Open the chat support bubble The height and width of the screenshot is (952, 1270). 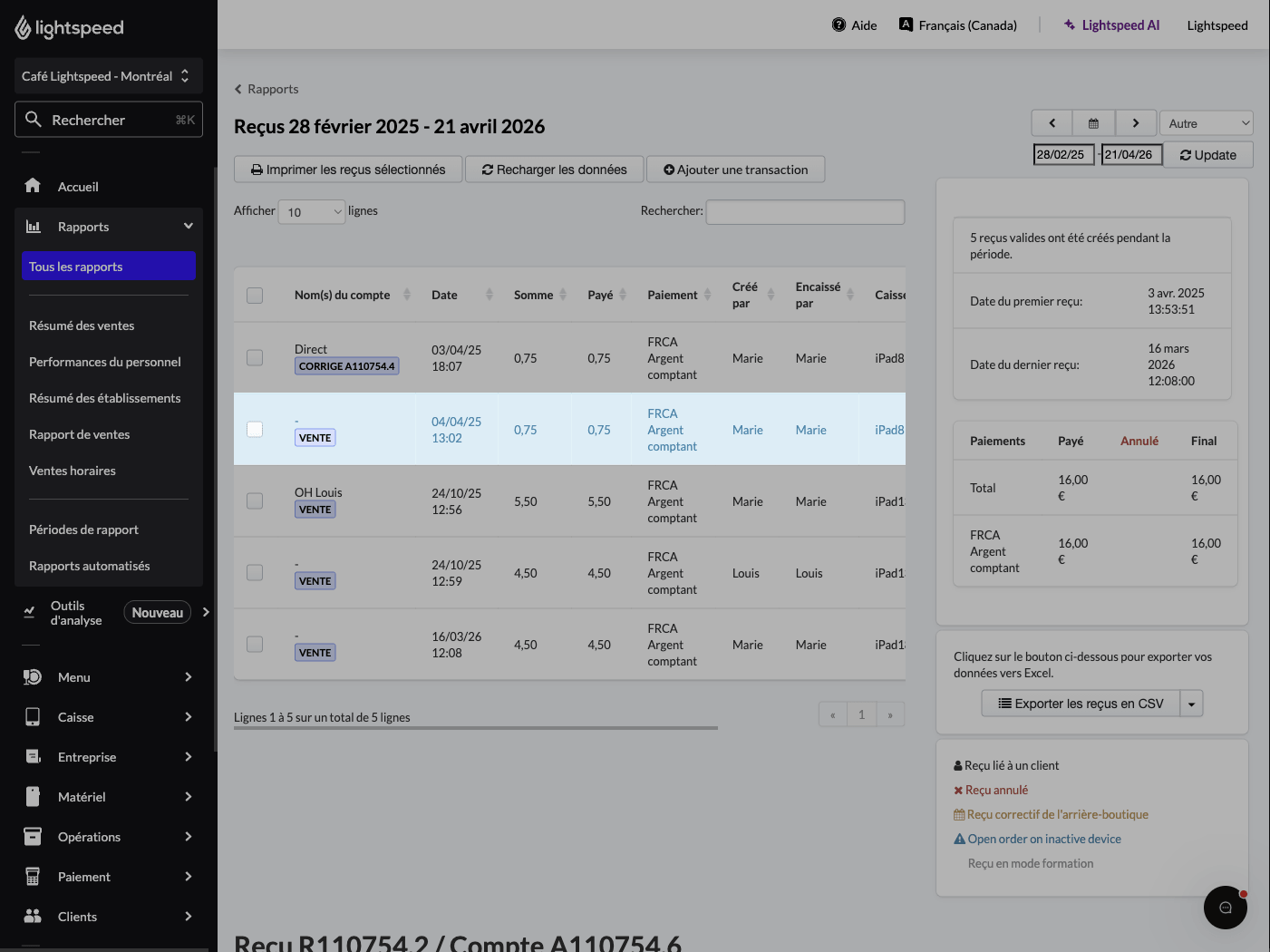(1226, 908)
